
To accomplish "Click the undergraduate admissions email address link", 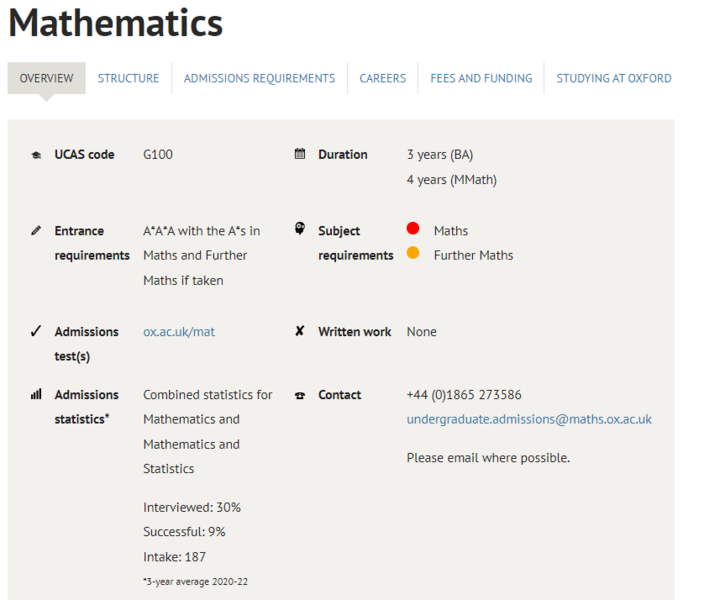I will pyautogui.click(x=528, y=419).
